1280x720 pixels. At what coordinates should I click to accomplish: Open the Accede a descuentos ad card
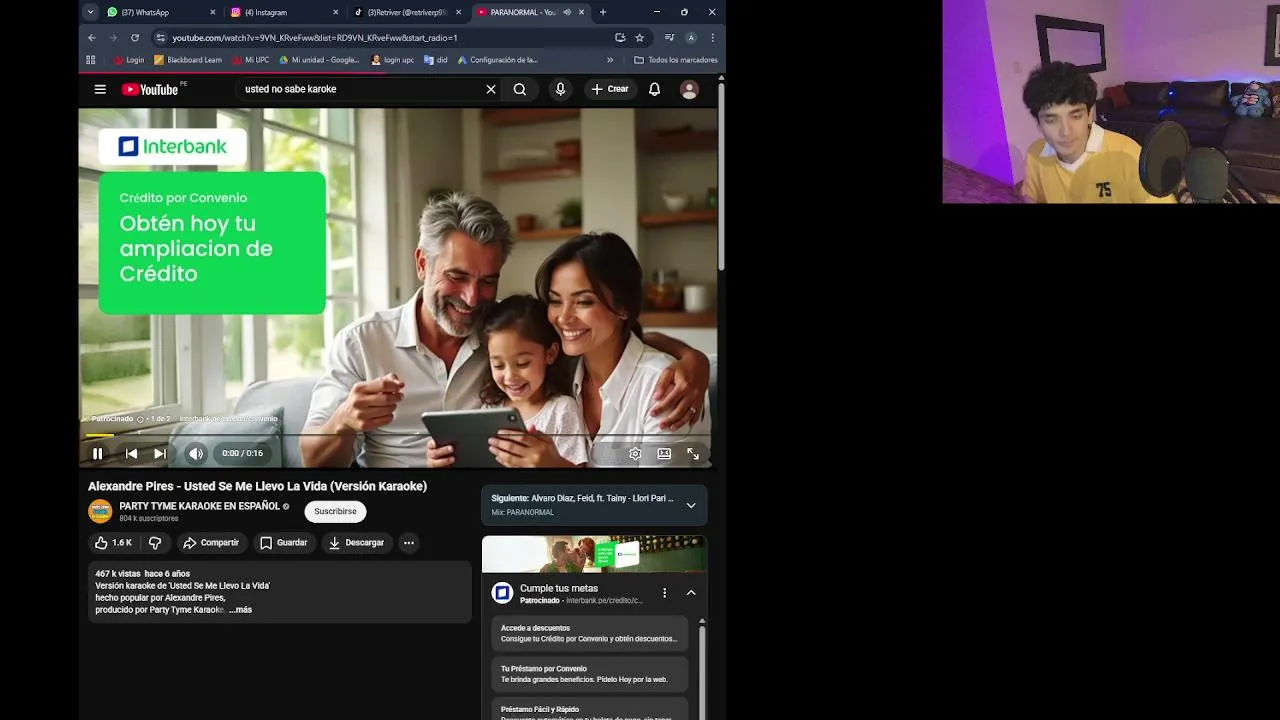point(590,633)
